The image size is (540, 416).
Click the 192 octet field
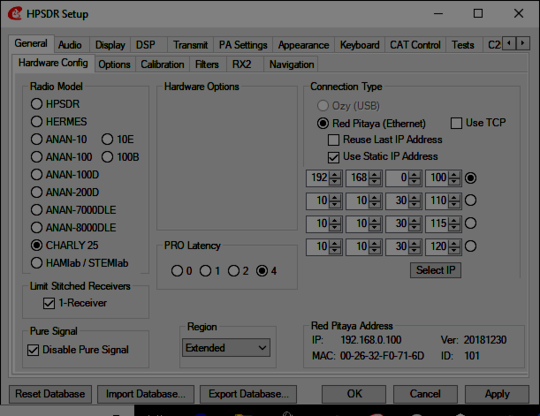[318, 178]
